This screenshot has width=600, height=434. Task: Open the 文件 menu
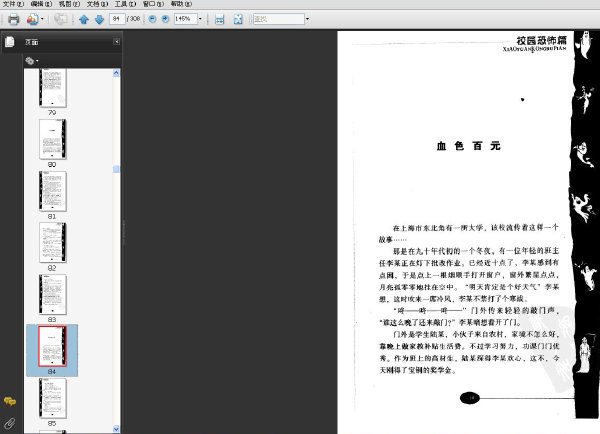[13, 4]
